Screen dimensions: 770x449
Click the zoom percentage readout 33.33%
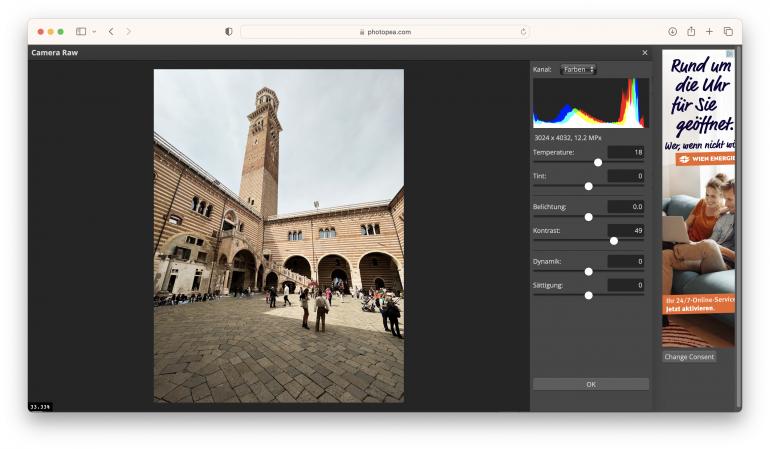40,407
